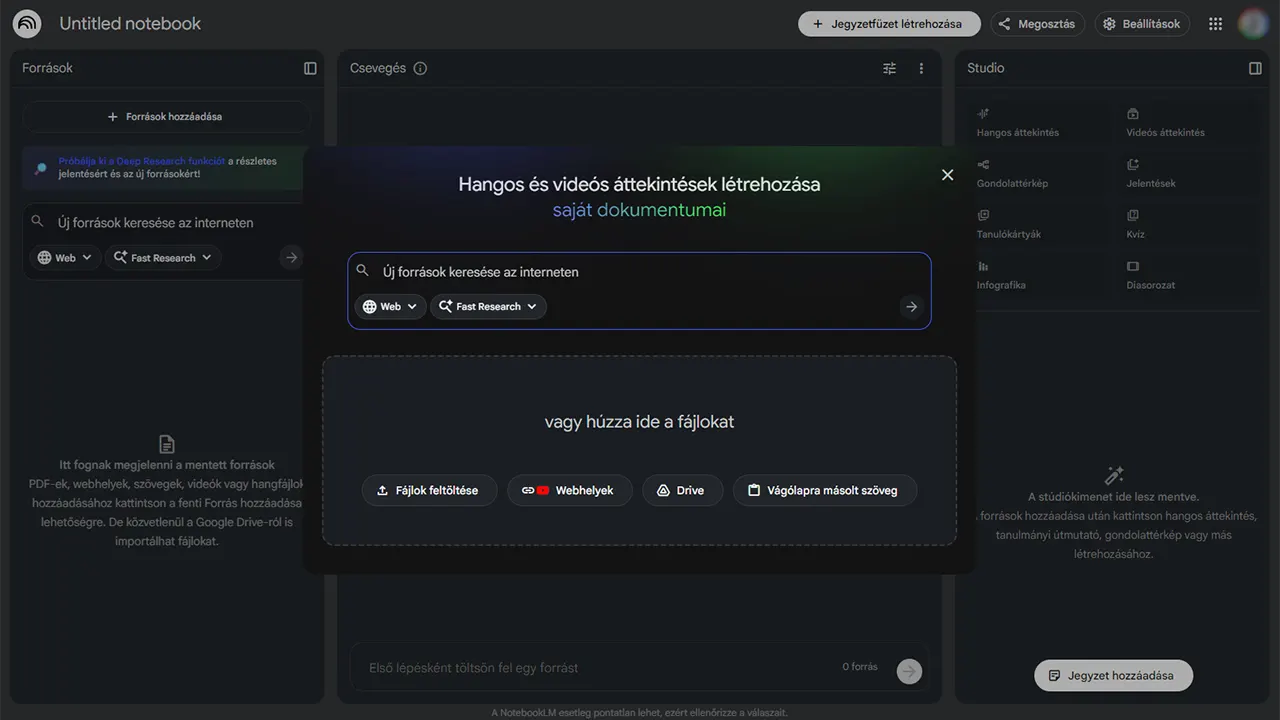Click the Csevegés info icon
The image size is (1280, 720).
[x=420, y=68]
